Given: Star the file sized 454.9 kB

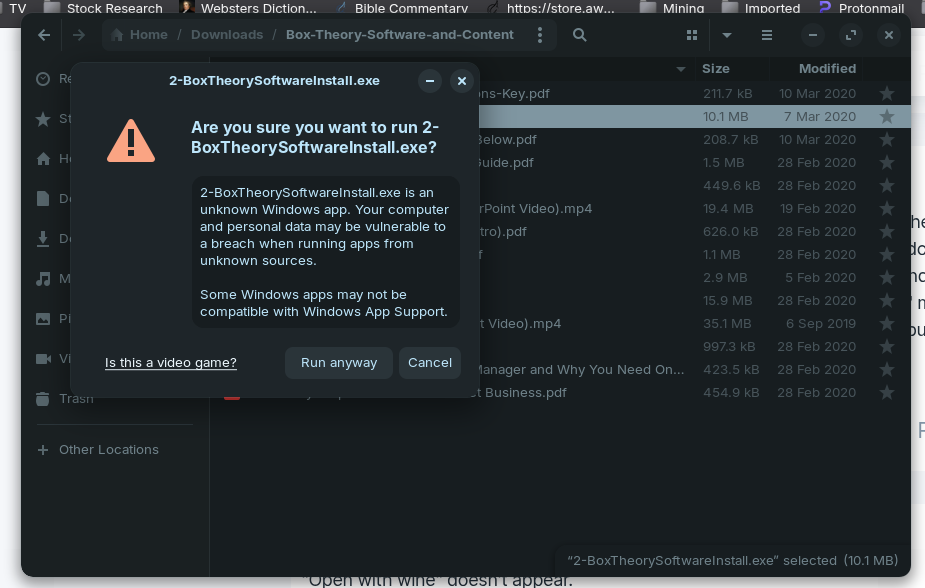Looking at the screenshot, I should (x=887, y=392).
